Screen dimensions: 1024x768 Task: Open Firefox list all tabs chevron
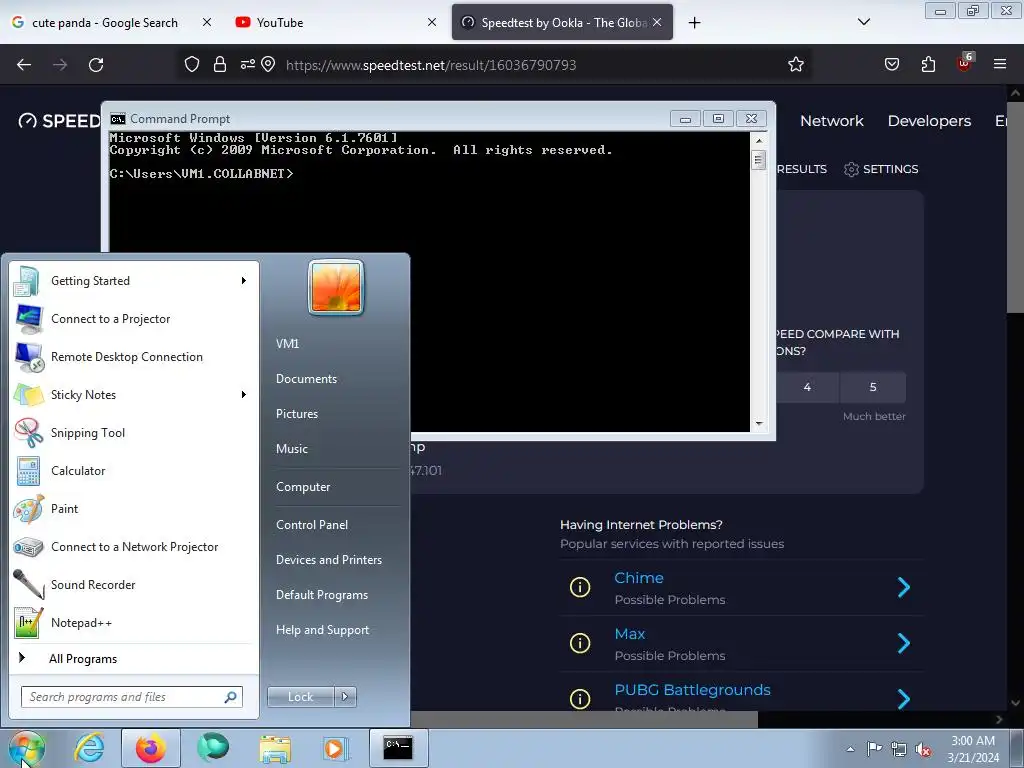coord(863,22)
